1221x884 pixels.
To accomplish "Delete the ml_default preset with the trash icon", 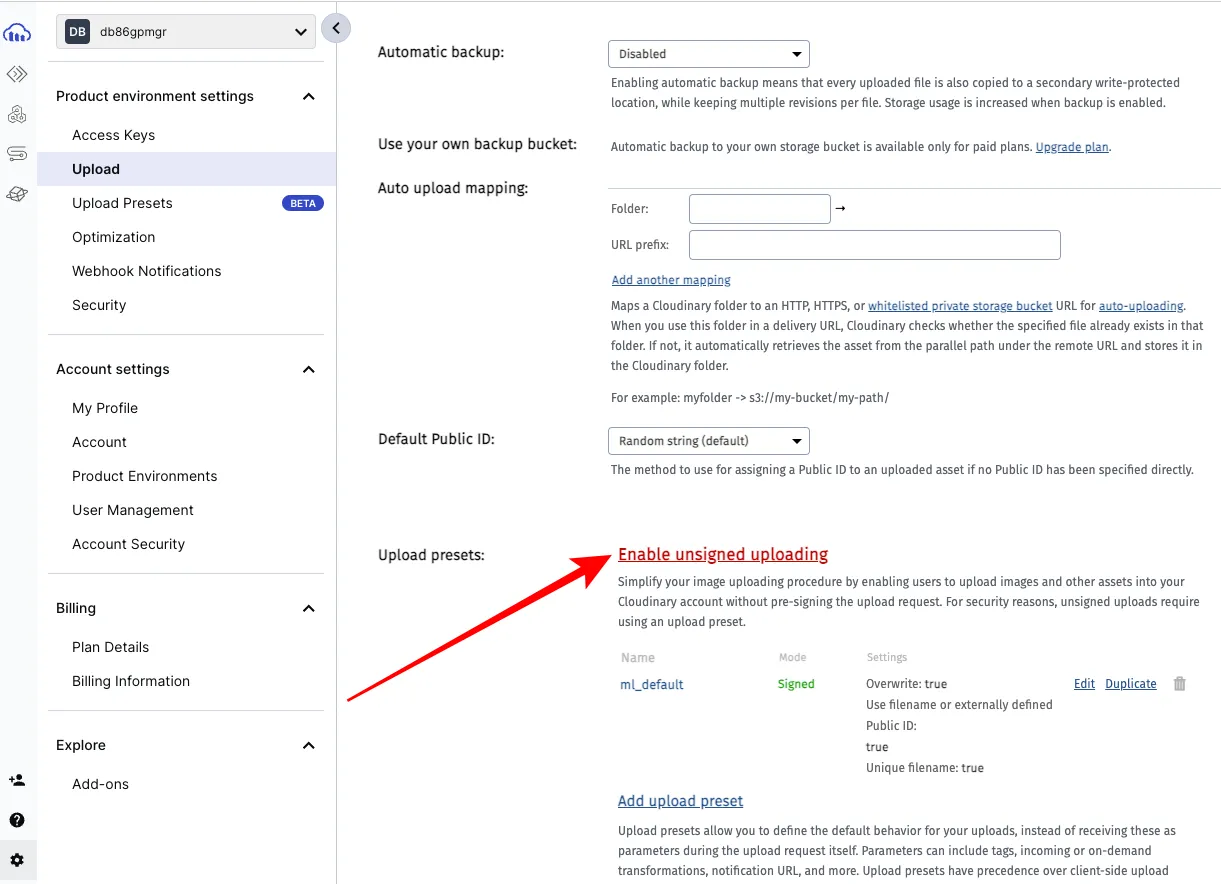I will (1179, 684).
